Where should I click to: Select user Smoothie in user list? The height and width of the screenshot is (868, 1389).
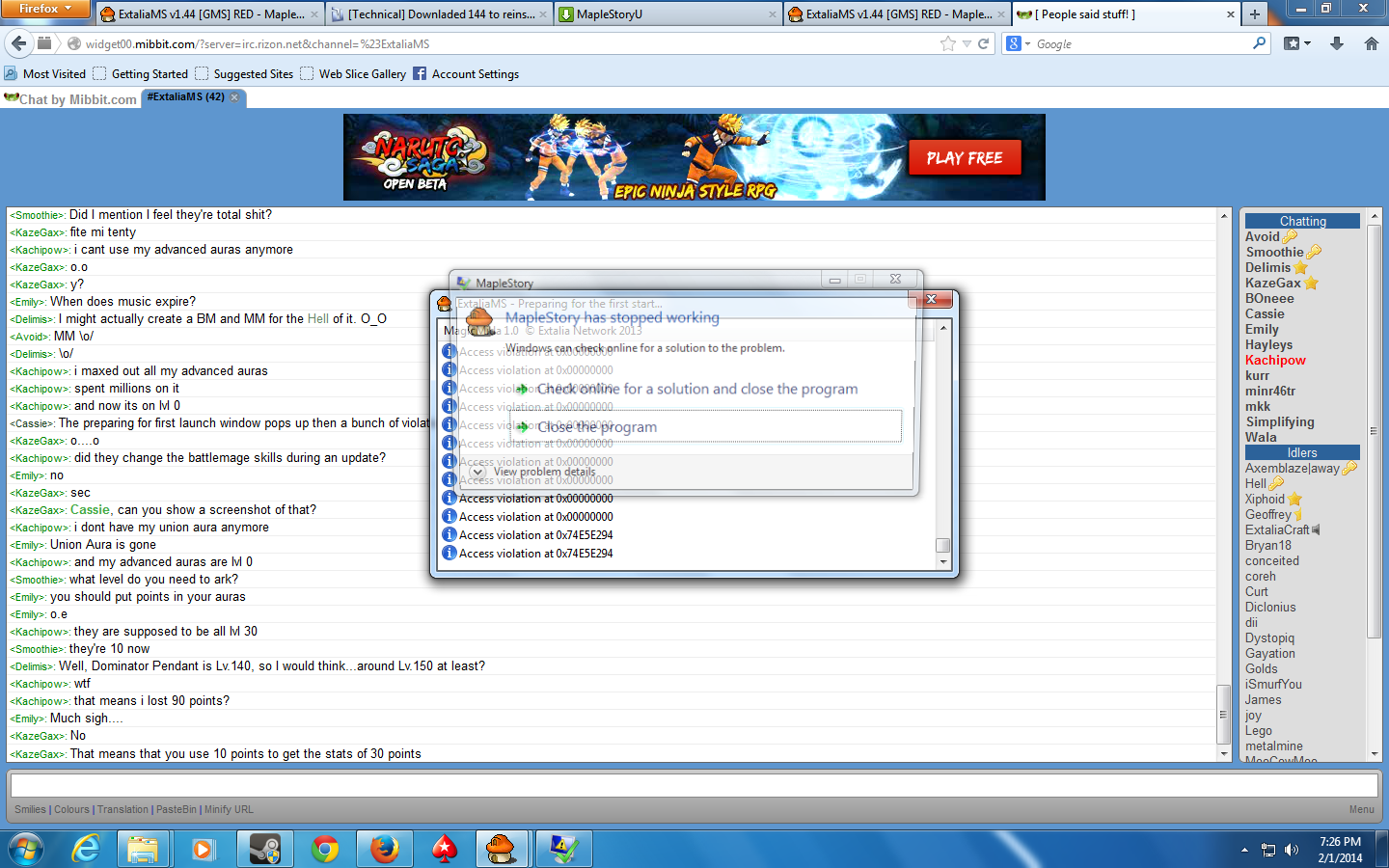click(x=1274, y=252)
